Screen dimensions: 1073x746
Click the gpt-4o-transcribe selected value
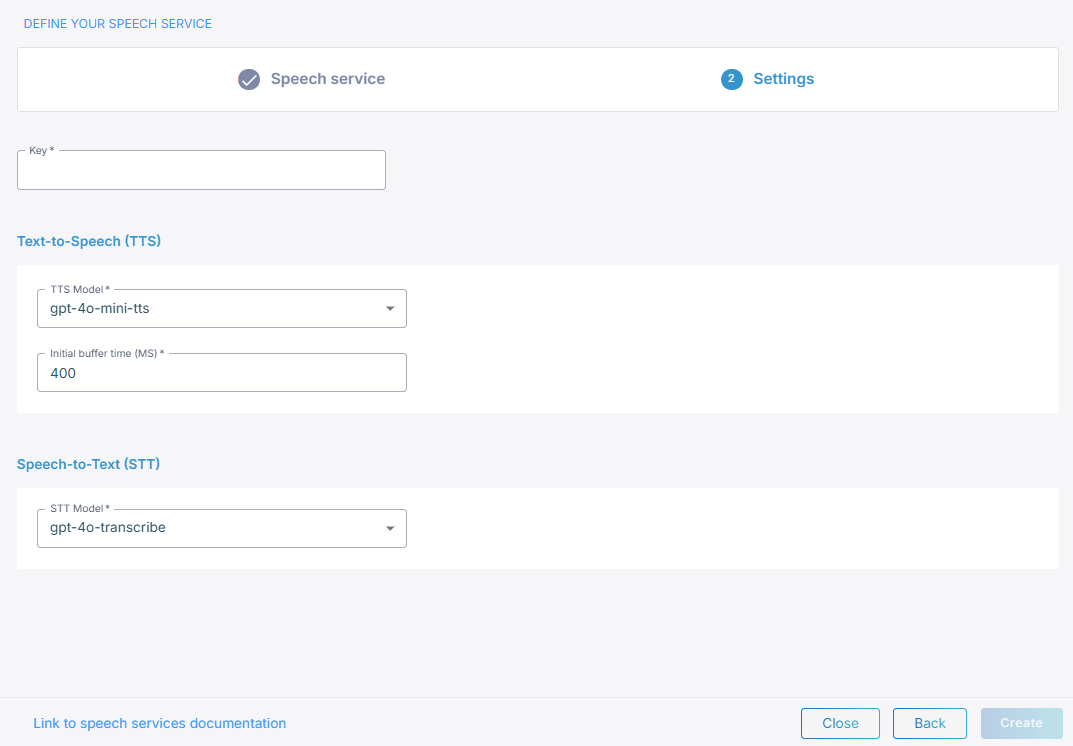coord(108,528)
